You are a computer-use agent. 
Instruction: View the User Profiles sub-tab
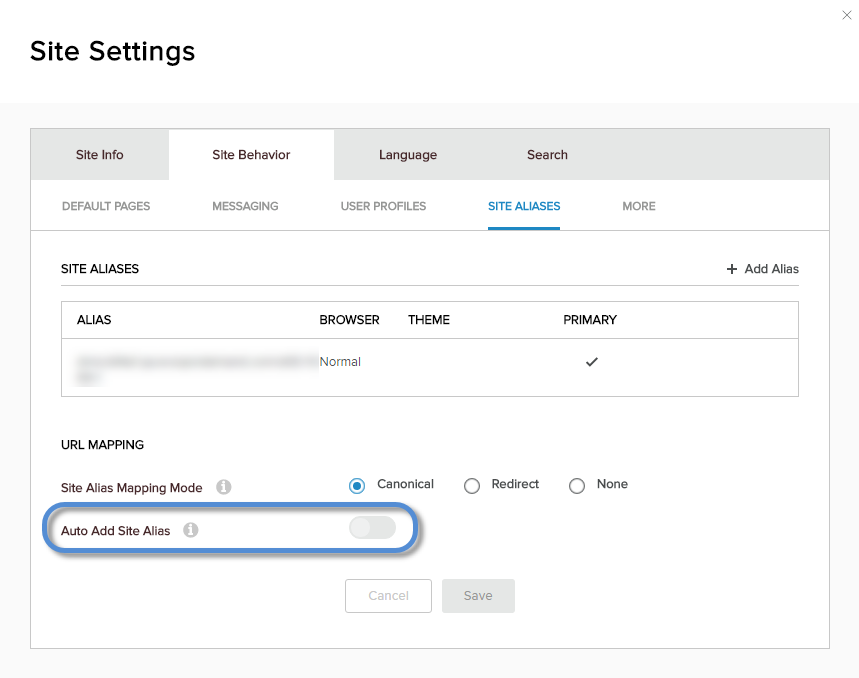383,206
